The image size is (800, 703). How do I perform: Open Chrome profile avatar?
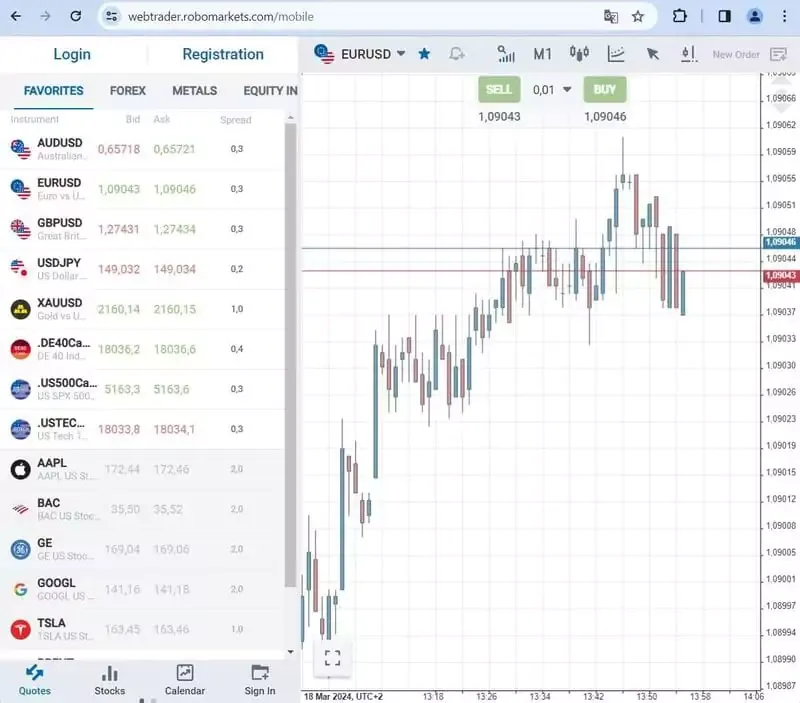tap(755, 16)
